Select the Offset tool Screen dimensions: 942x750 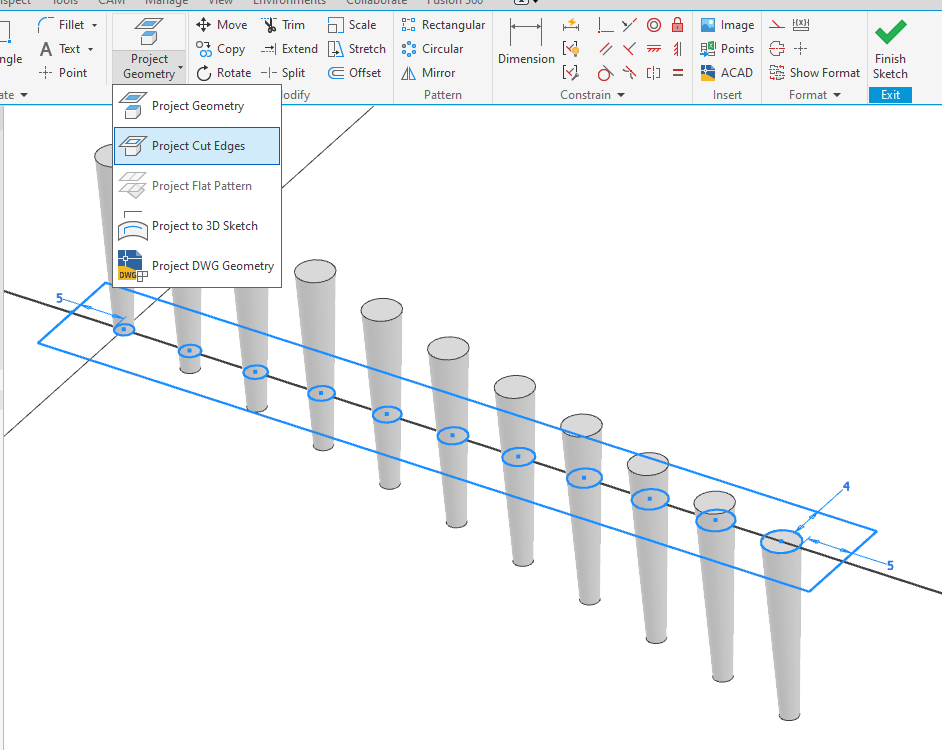click(353, 72)
